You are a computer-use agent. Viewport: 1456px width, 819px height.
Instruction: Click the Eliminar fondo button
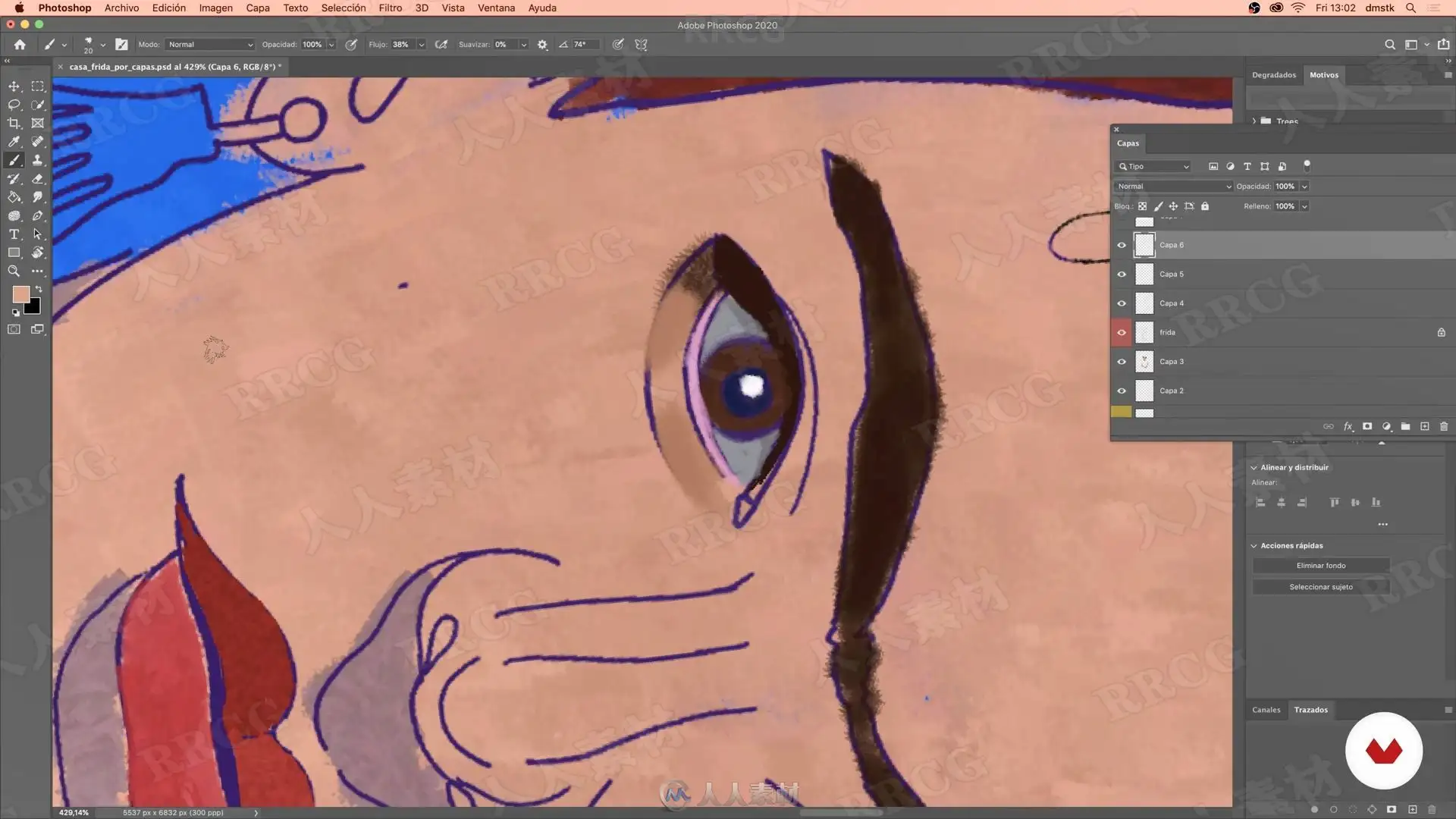coord(1320,566)
